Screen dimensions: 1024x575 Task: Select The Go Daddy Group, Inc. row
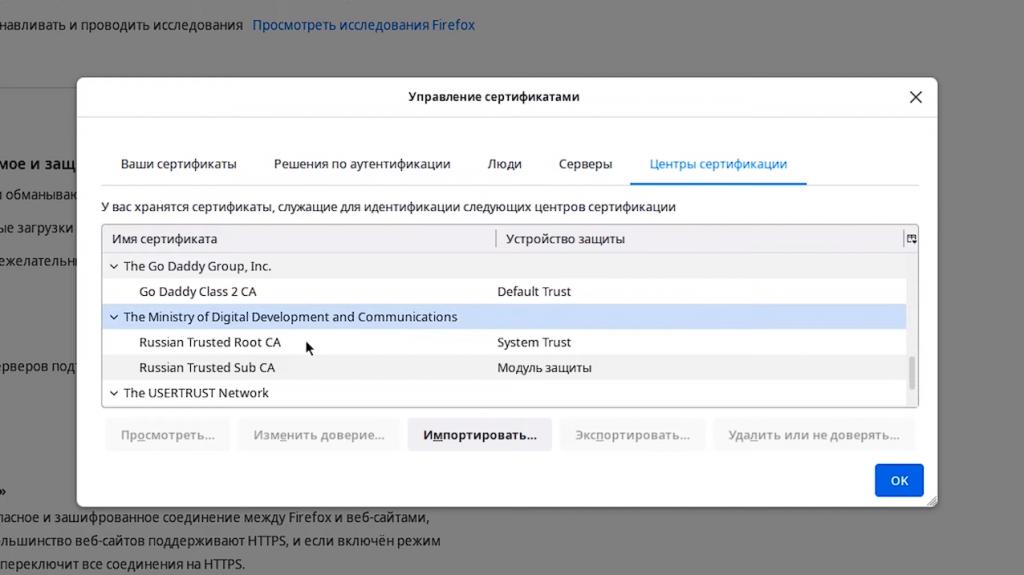point(504,267)
